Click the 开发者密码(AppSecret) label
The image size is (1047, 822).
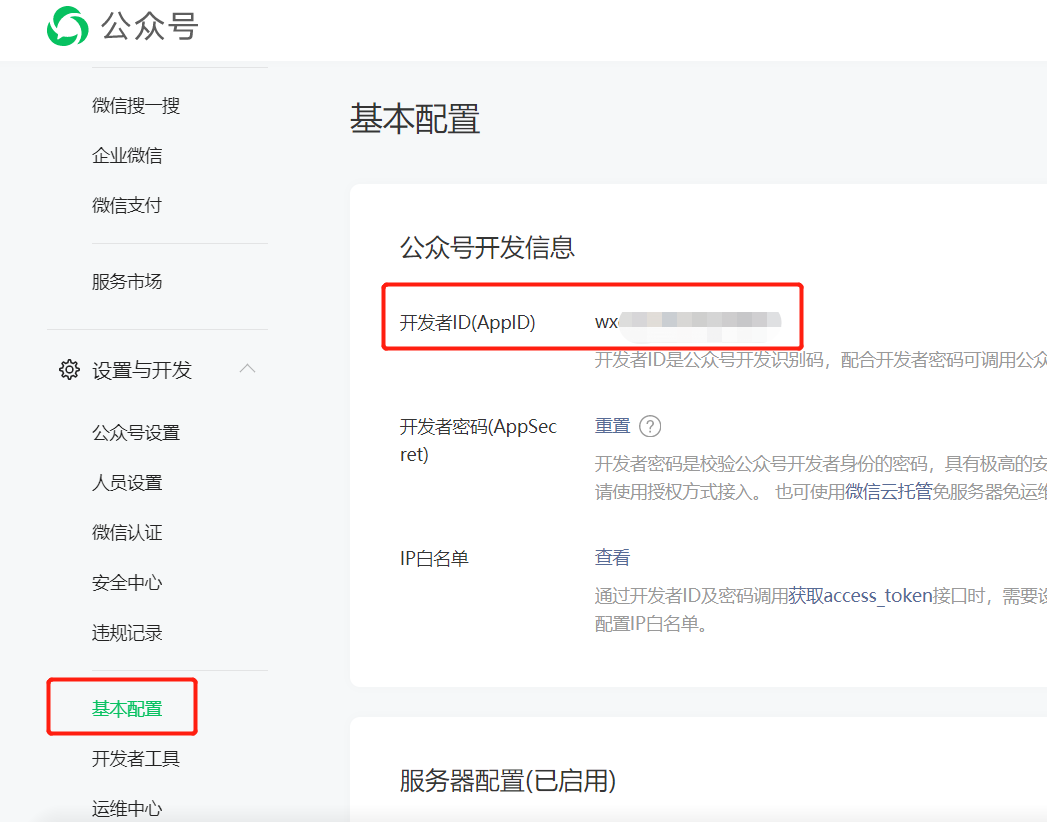click(x=478, y=440)
